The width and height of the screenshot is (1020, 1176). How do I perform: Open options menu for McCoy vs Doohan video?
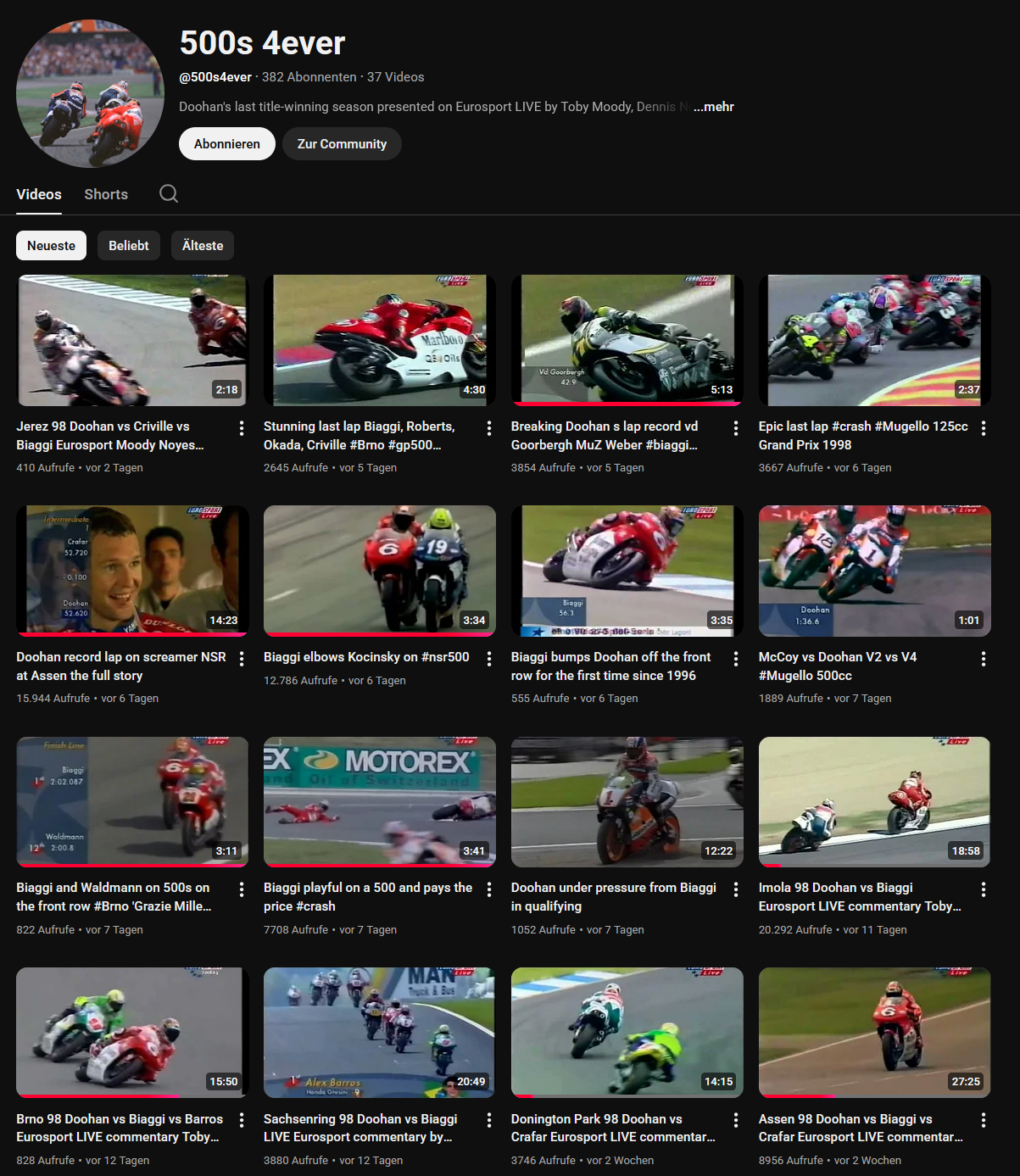[984, 659]
